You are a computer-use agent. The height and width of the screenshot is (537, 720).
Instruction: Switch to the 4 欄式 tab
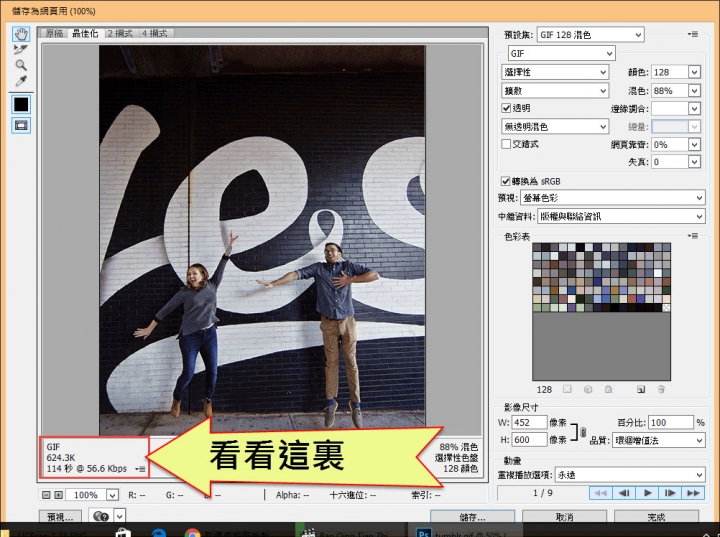[155, 33]
